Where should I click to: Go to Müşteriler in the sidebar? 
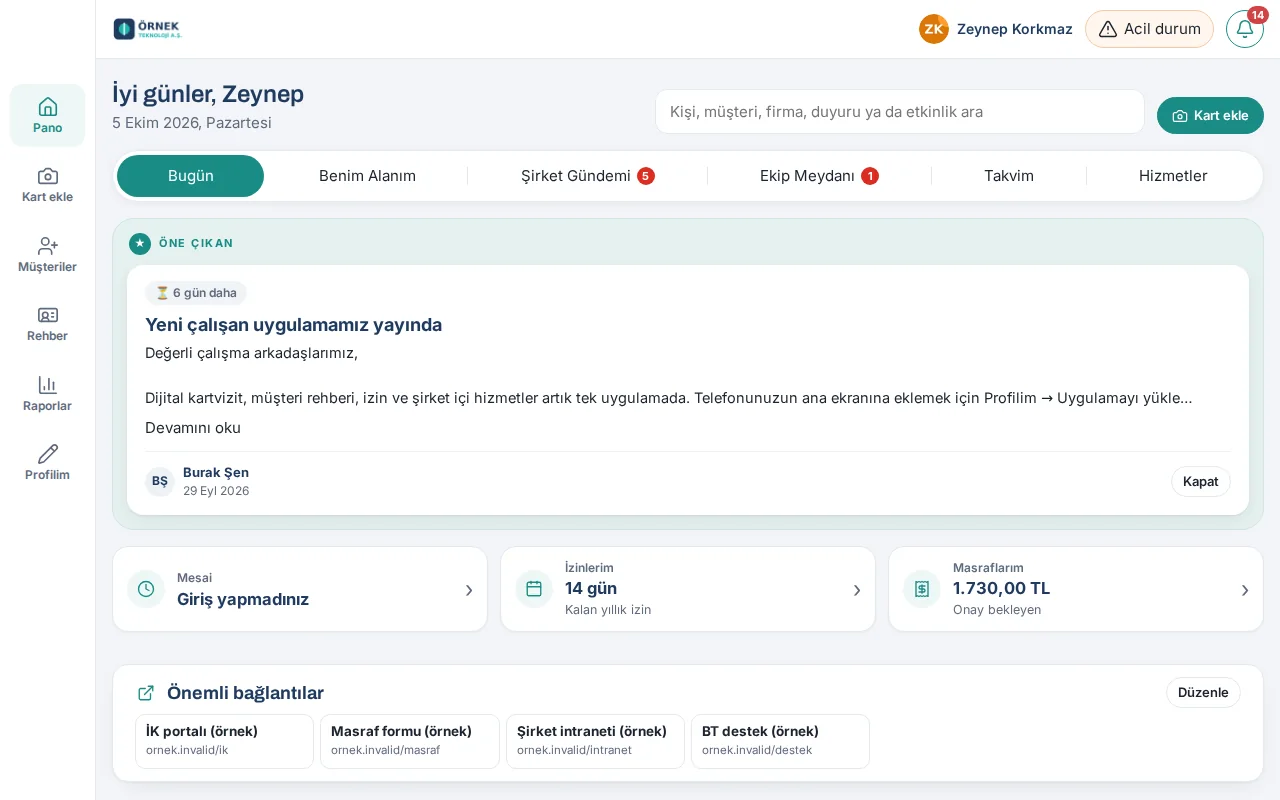pos(47,254)
